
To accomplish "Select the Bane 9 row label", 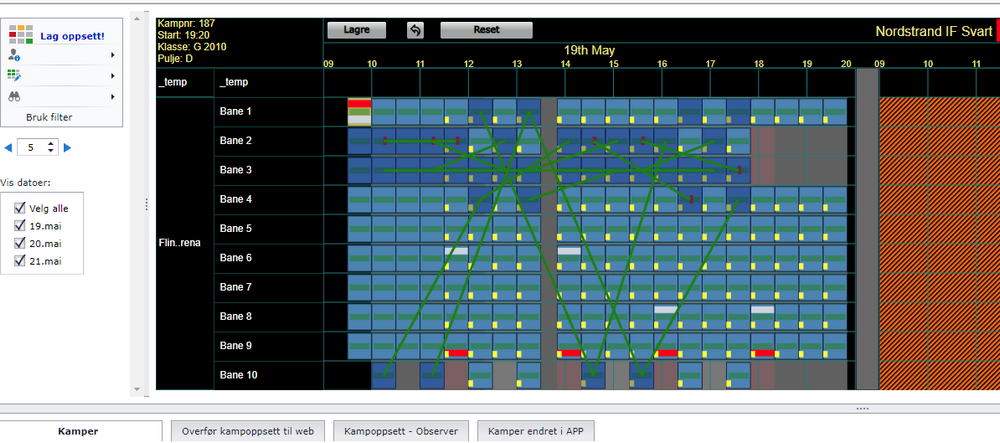I will pyautogui.click(x=236, y=346).
